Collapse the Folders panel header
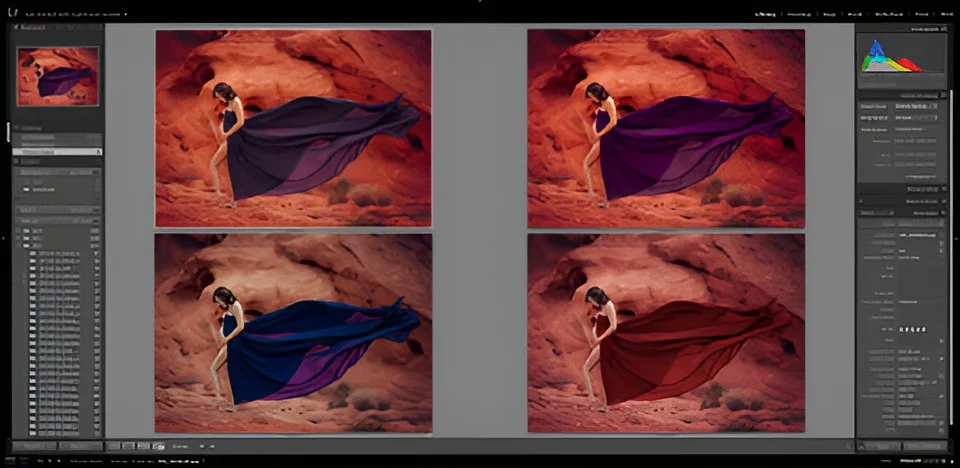 [x=15, y=160]
